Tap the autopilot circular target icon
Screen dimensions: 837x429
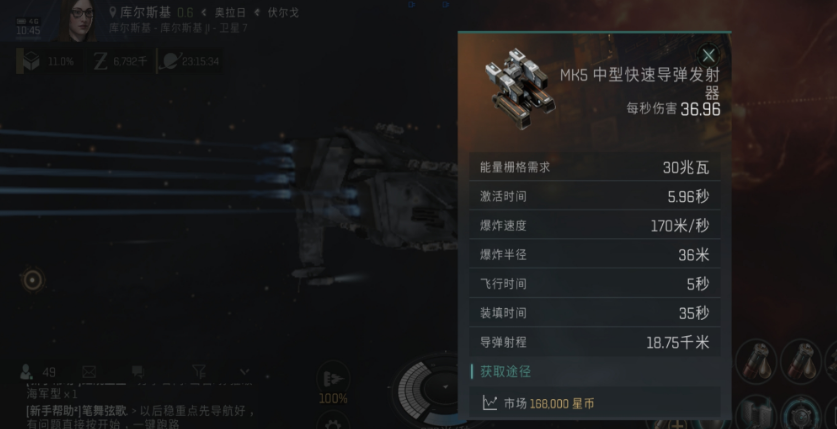32,280
